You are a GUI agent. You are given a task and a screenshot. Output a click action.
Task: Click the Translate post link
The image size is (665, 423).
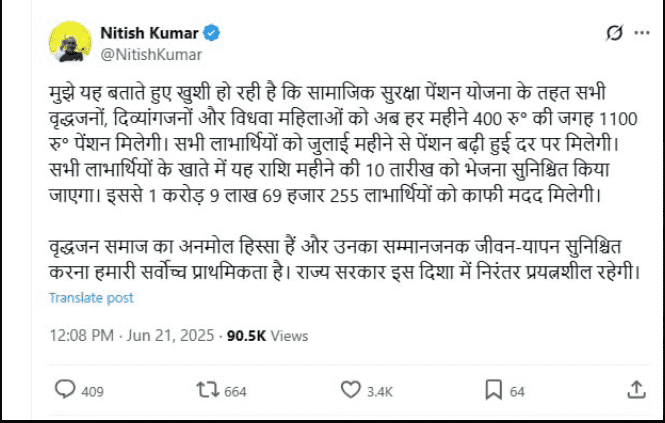pyautogui.click(x=91, y=298)
